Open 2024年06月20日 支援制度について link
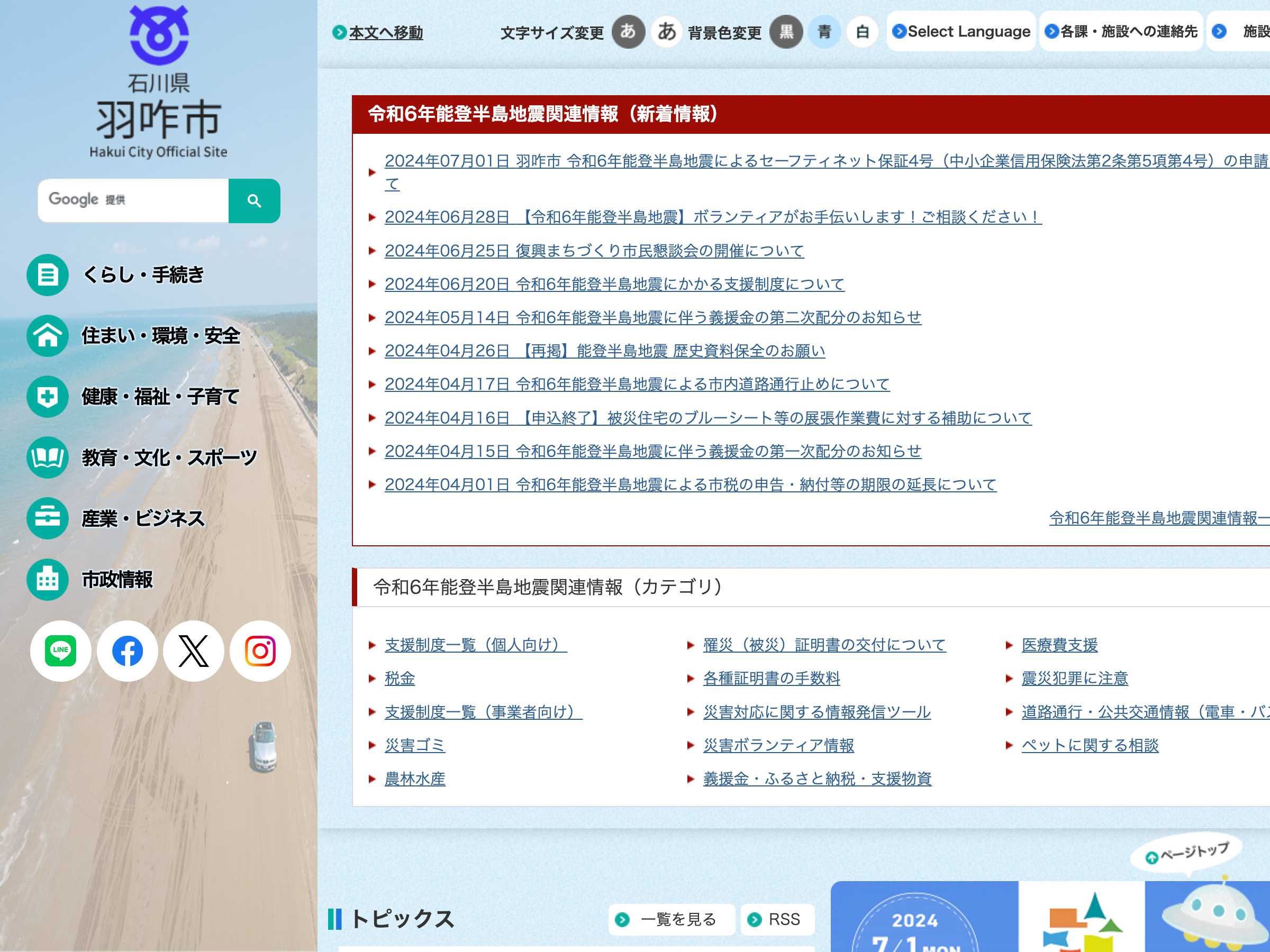1270x952 pixels. click(614, 284)
